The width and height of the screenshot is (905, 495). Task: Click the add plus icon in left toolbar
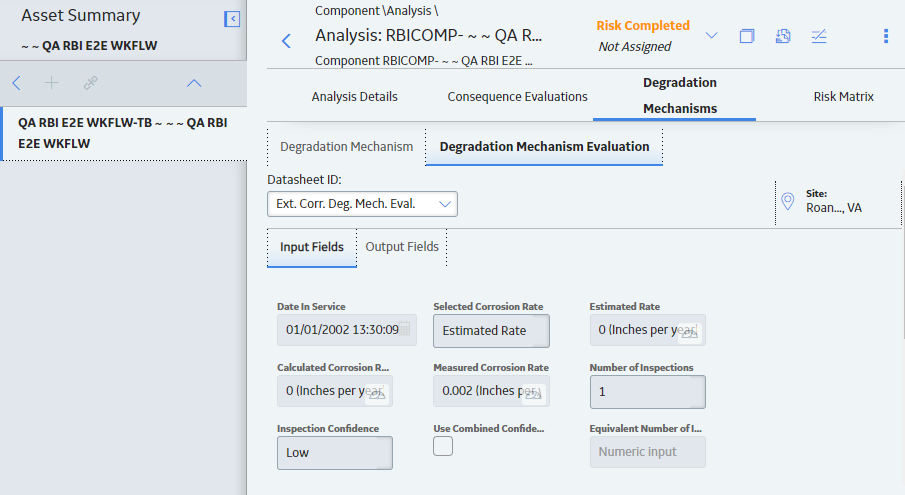(51, 83)
